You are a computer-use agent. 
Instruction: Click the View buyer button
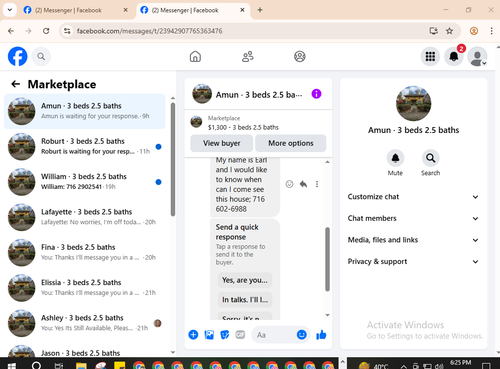point(222,143)
